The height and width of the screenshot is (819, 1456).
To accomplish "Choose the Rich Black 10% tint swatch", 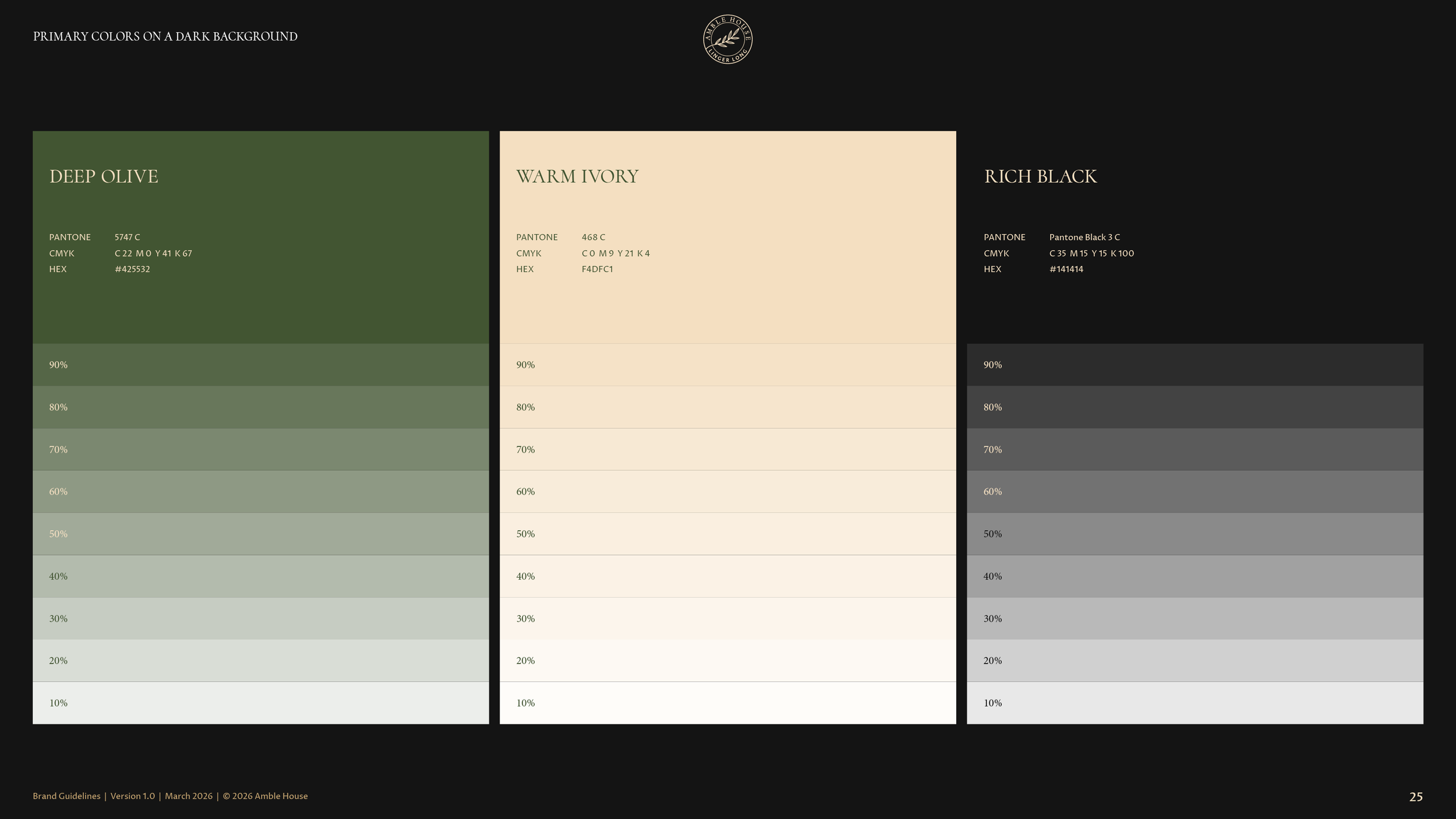I will pyautogui.click(x=1195, y=703).
